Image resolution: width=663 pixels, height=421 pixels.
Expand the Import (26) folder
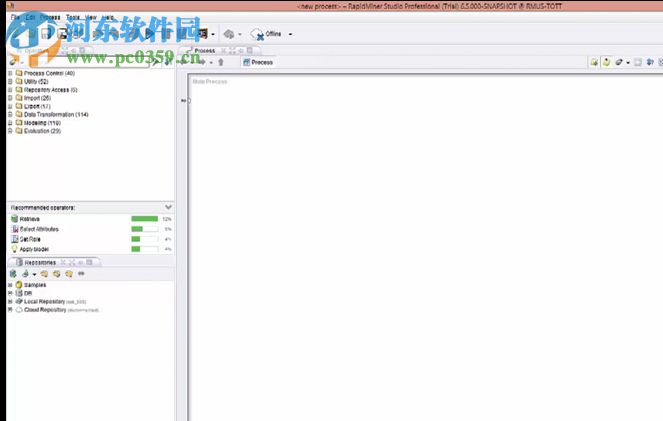10,98
